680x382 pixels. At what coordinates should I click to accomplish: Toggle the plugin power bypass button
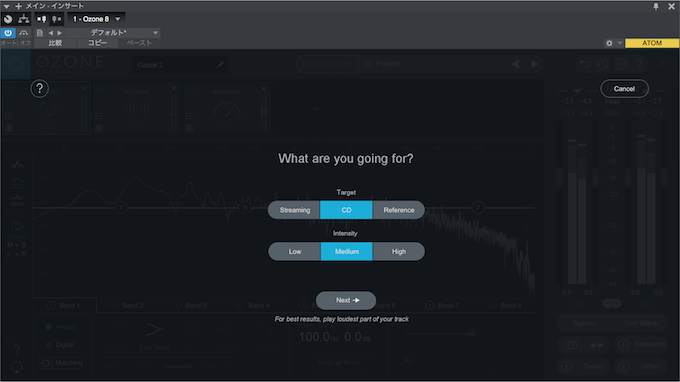(8, 33)
